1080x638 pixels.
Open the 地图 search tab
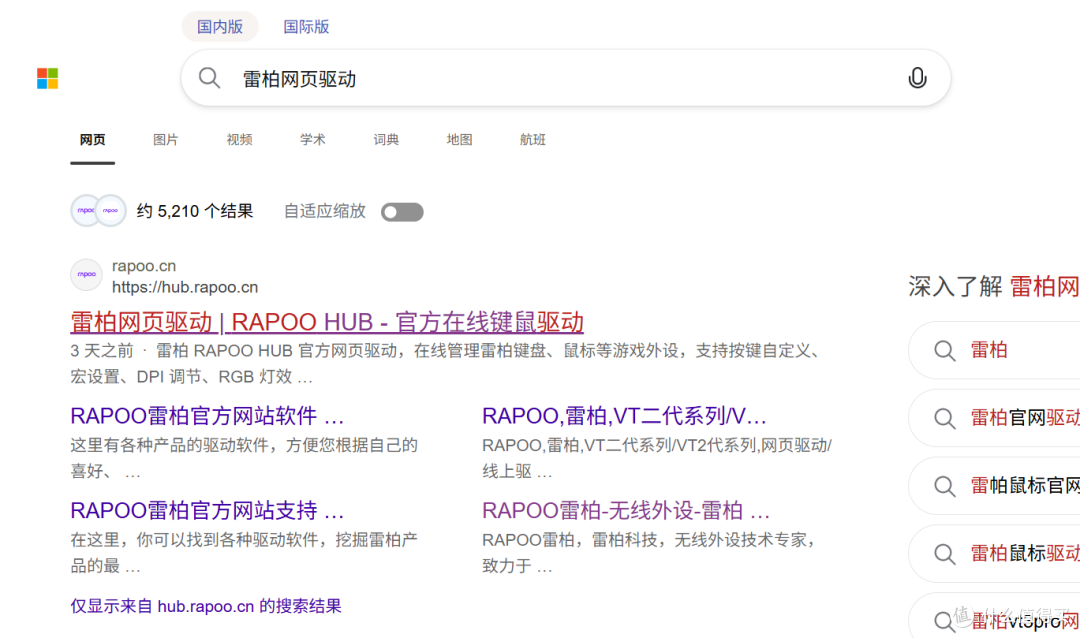[x=459, y=140]
